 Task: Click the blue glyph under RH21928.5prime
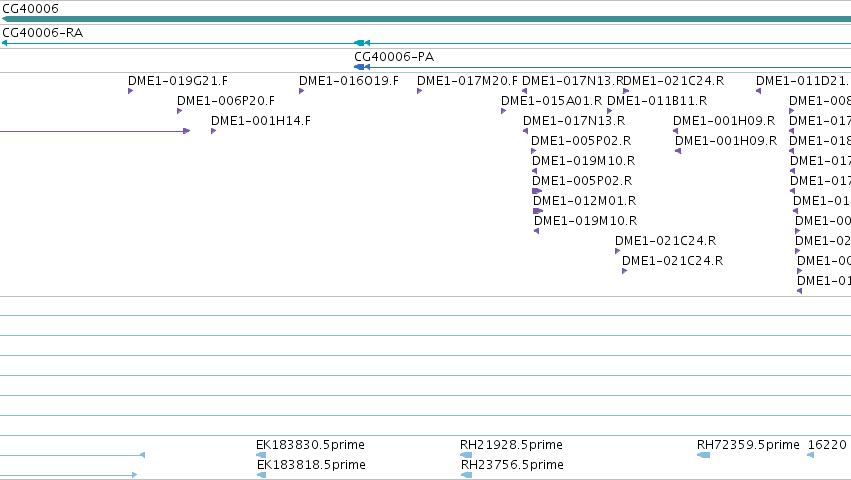click(x=466, y=455)
